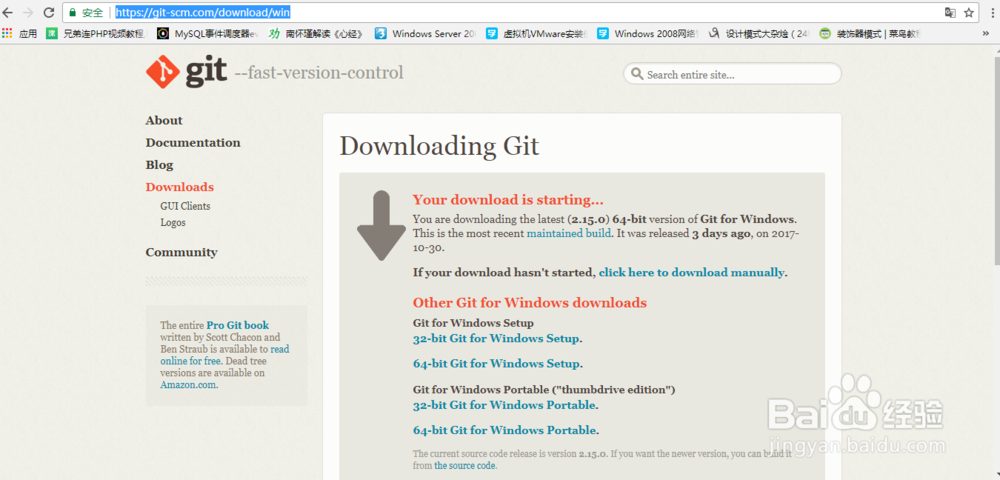Open the translate page icon in the address bar

[950, 12]
